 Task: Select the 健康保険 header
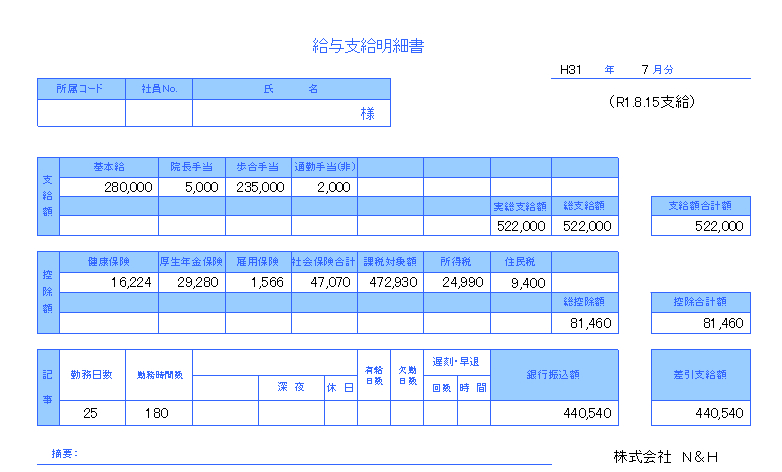tap(109, 262)
